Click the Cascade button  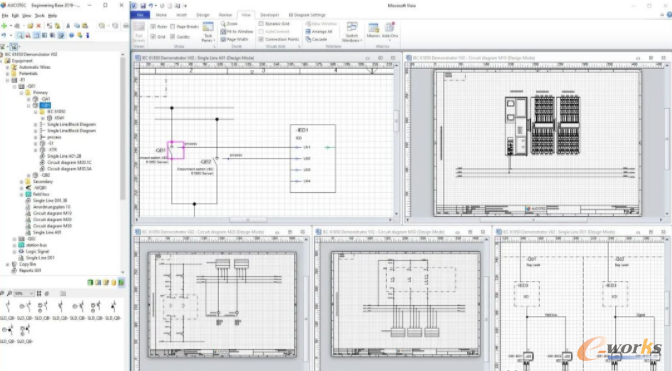click(x=317, y=39)
